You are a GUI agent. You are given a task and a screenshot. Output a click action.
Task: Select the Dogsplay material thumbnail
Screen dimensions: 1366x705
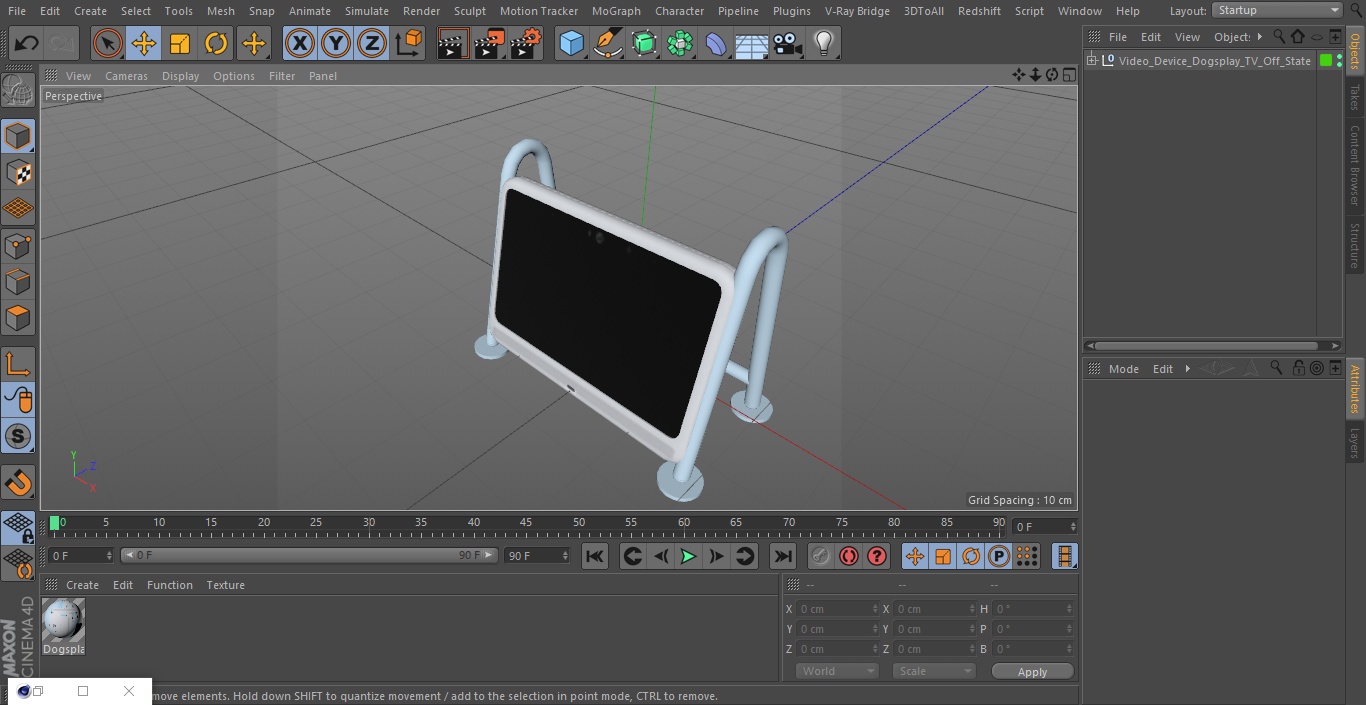click(x=64, y=621)
